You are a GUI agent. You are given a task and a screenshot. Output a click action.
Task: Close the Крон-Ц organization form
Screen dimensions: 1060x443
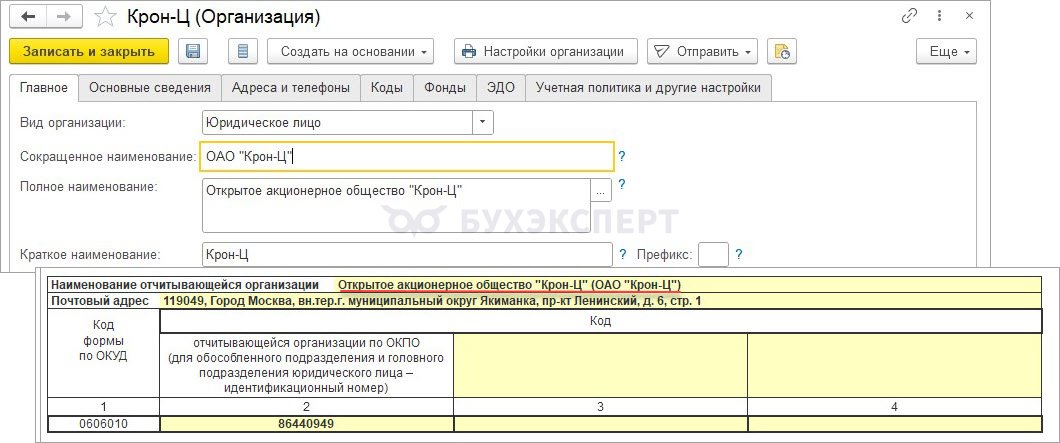pos(970,17)
